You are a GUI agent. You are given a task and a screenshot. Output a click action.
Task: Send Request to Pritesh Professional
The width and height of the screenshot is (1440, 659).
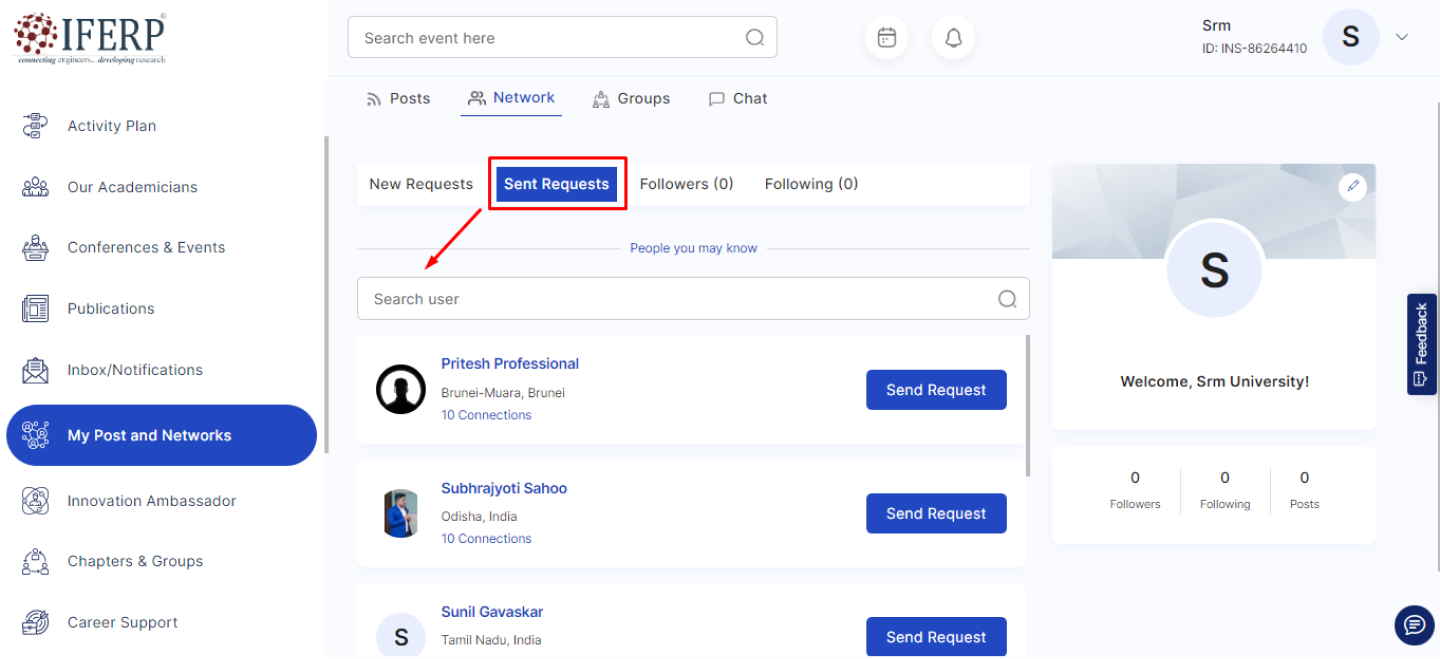point(935,390)
